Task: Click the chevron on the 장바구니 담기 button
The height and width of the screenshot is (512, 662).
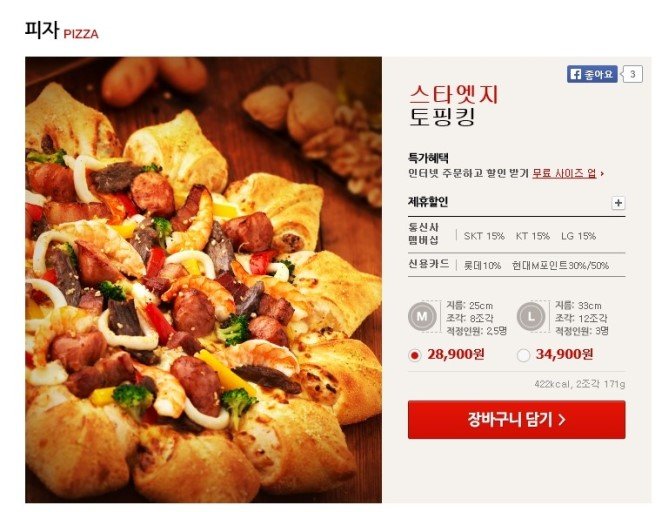Action: point(562,420)
